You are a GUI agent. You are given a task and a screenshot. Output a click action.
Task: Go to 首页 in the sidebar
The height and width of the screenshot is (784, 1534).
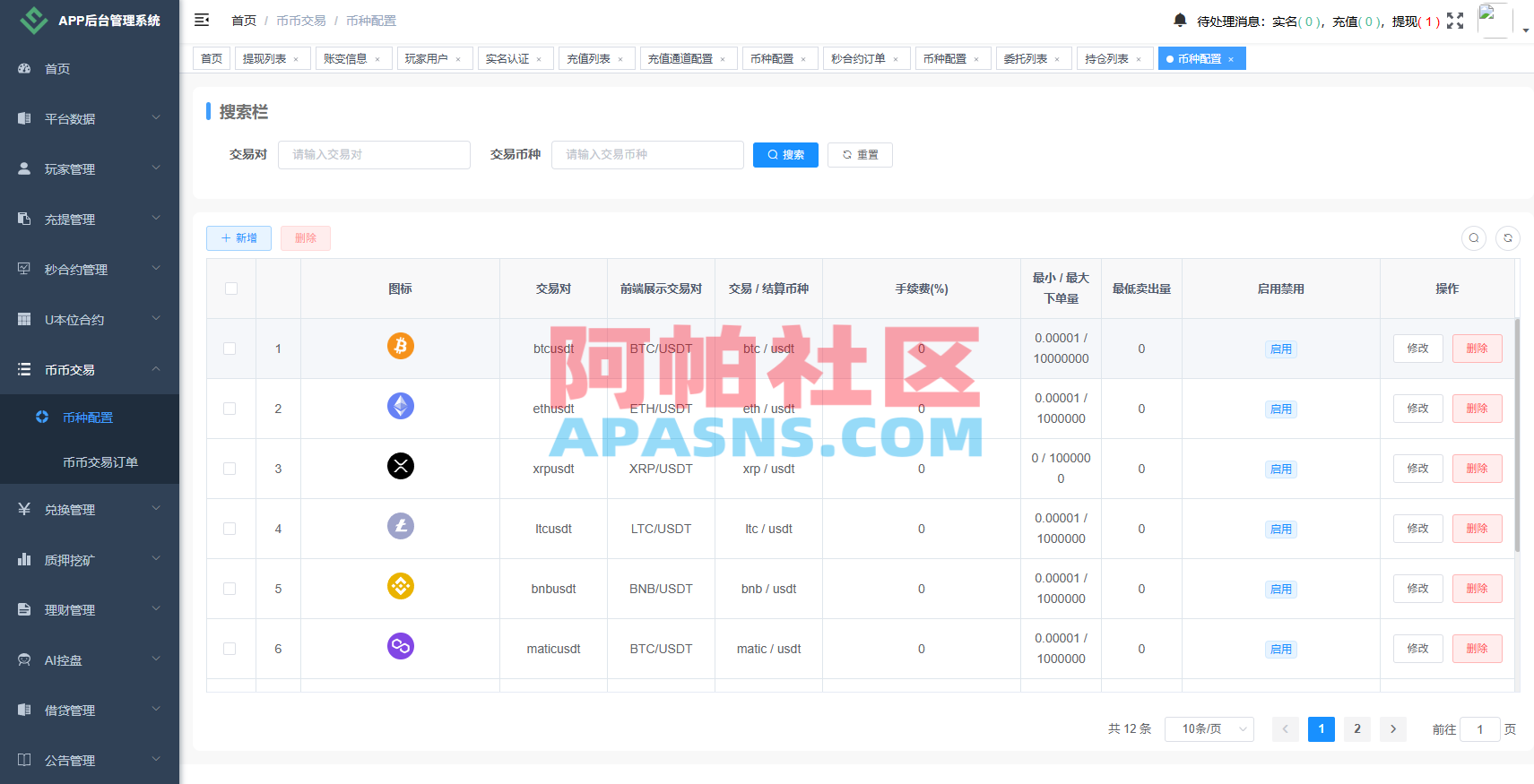tap(90, 69)
